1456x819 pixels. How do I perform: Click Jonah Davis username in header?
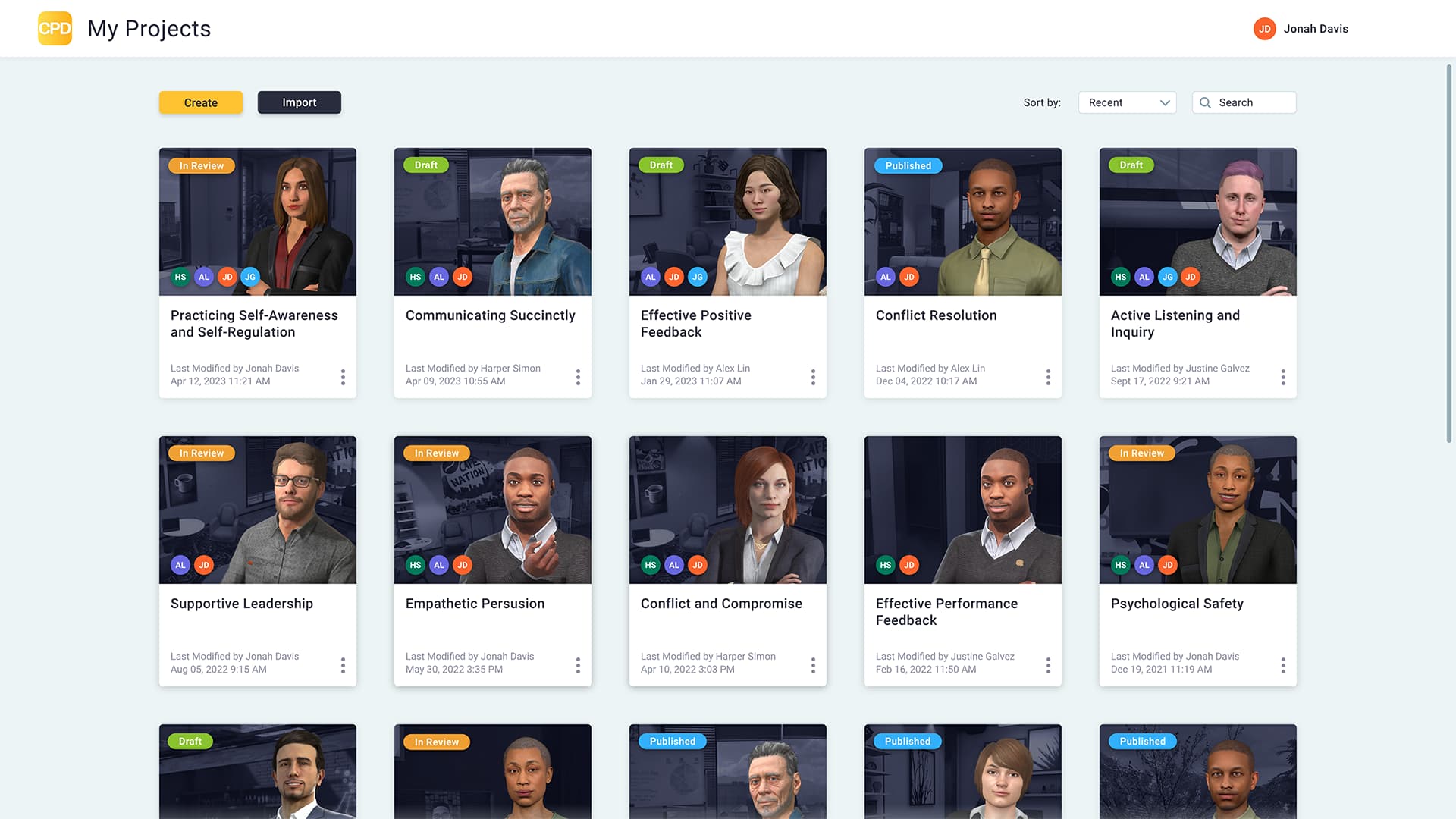[1316, 29]
